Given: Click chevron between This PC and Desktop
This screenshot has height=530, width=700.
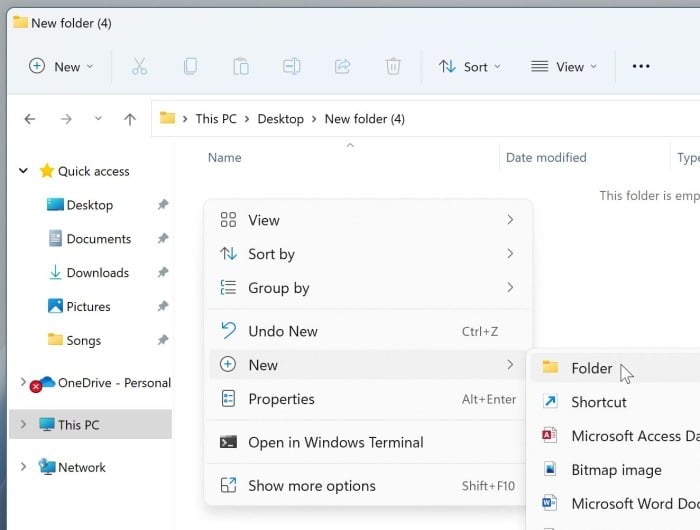Looking at the screenshot, I should [x=246, y=119].
